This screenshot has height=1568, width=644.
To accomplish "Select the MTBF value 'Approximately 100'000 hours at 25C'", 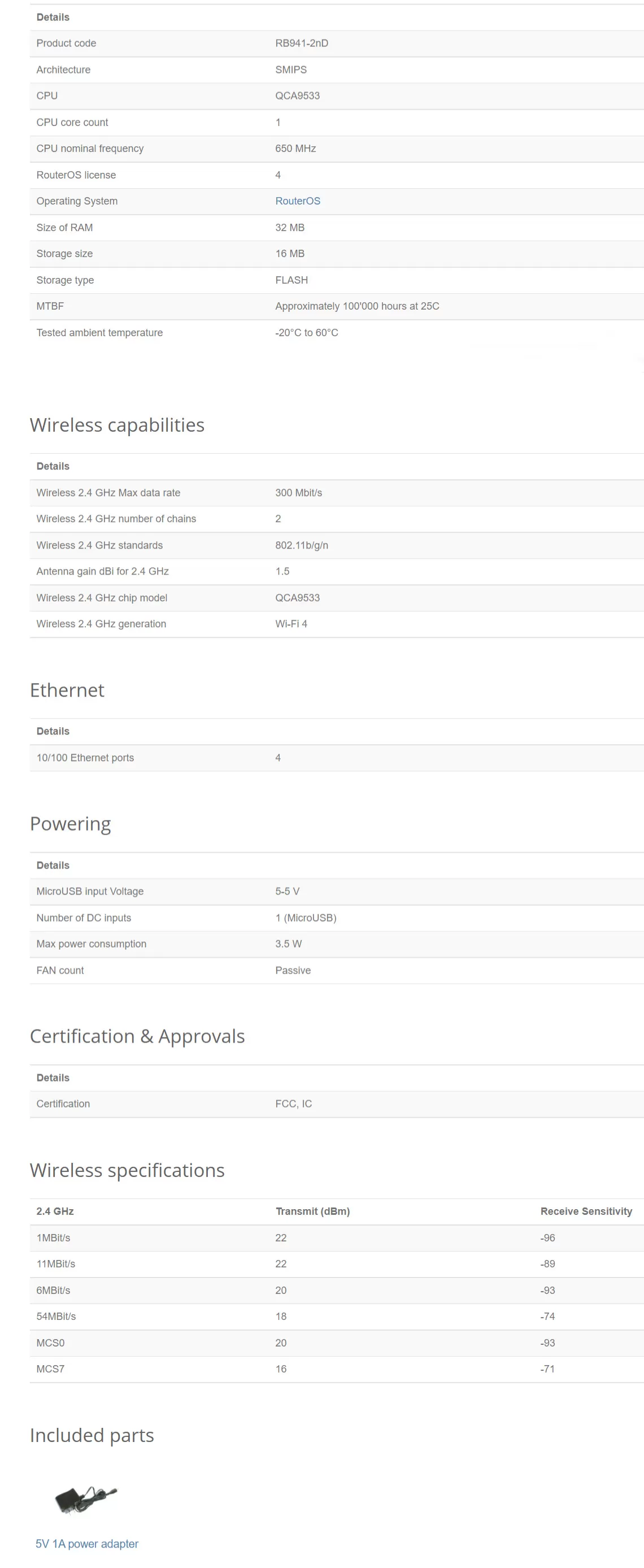I will tap(357, 306).
